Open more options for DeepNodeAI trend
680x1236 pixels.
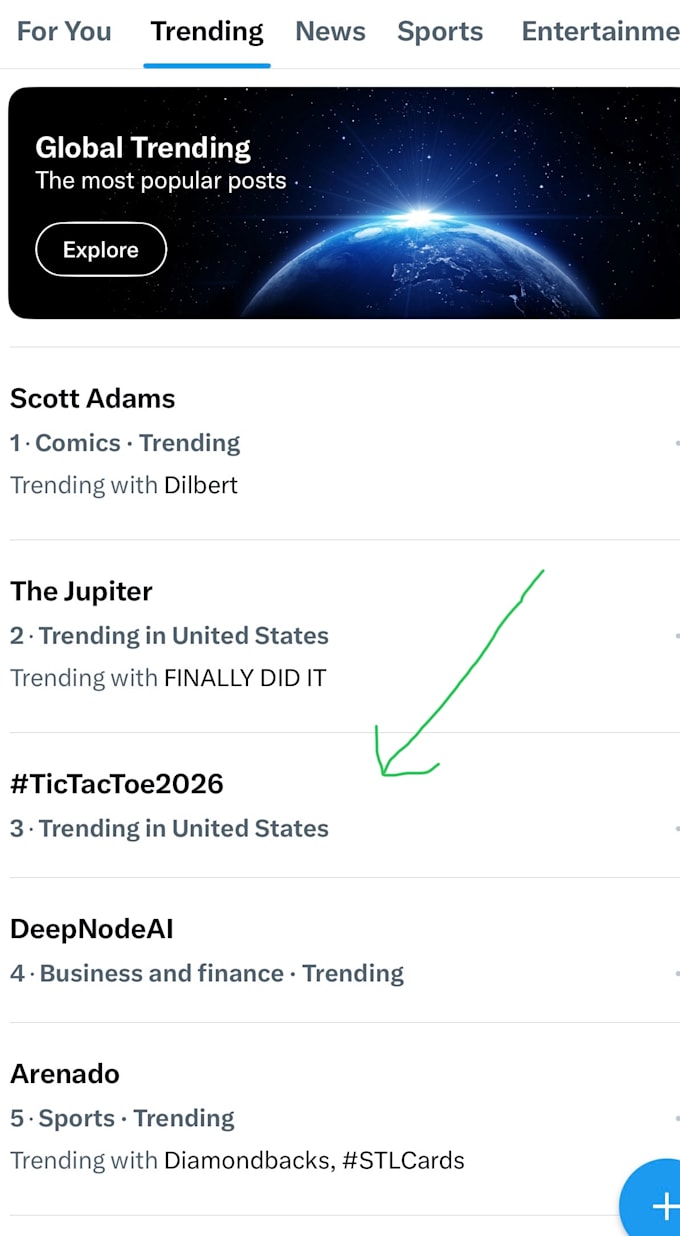[x=676, y=973]
